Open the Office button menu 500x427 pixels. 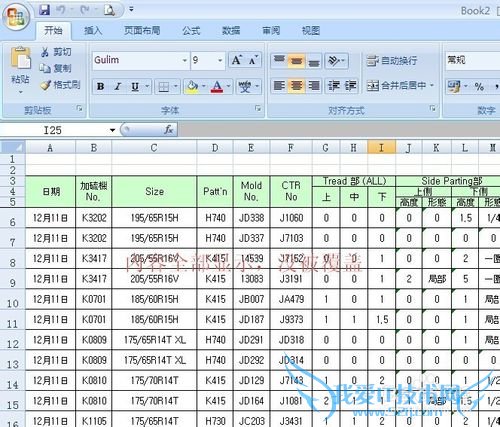point(15,17)
